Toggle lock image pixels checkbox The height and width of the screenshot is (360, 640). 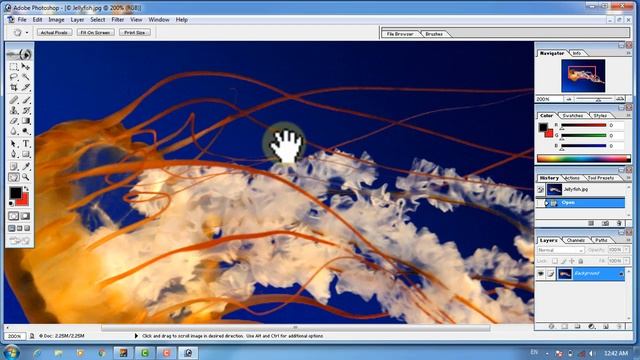tap(563, 261)
